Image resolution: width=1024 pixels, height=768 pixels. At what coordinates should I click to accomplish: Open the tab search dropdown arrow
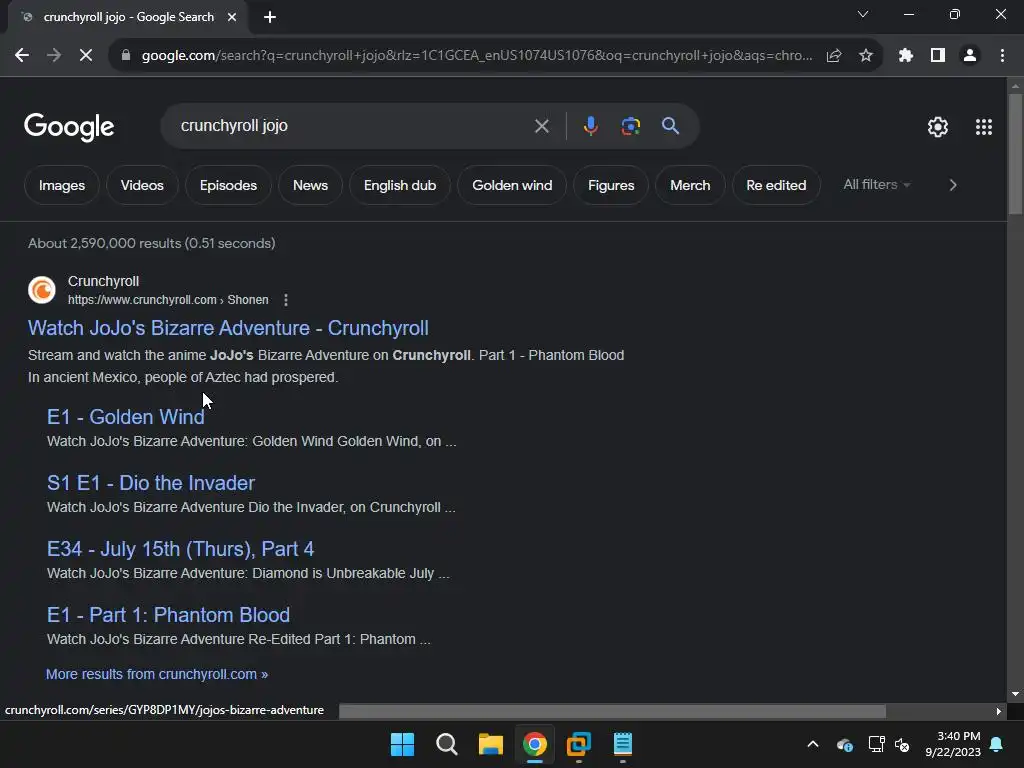click(863, 14)
